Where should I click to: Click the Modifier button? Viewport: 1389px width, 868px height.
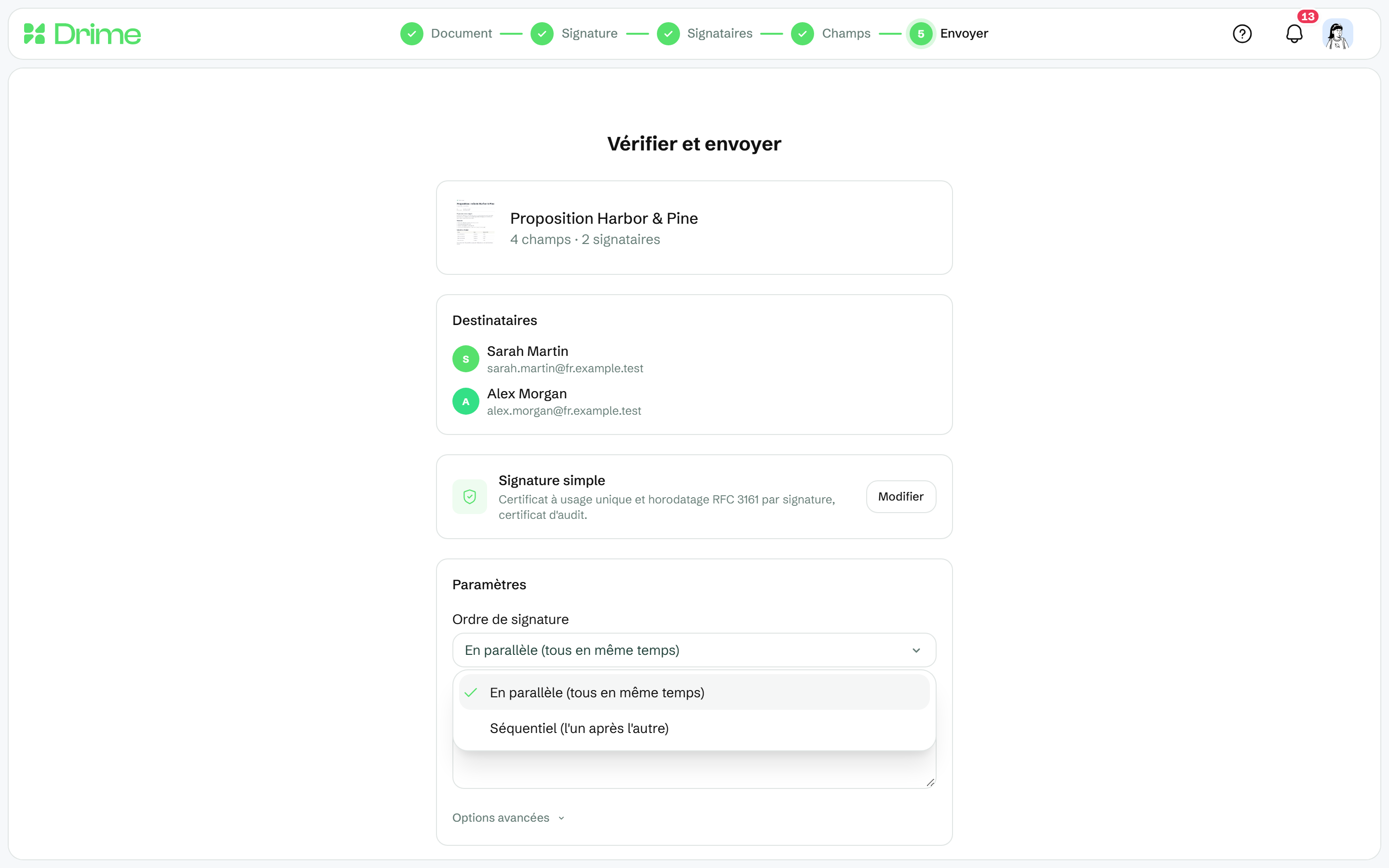pyautogui.click(x=900, y=497)
